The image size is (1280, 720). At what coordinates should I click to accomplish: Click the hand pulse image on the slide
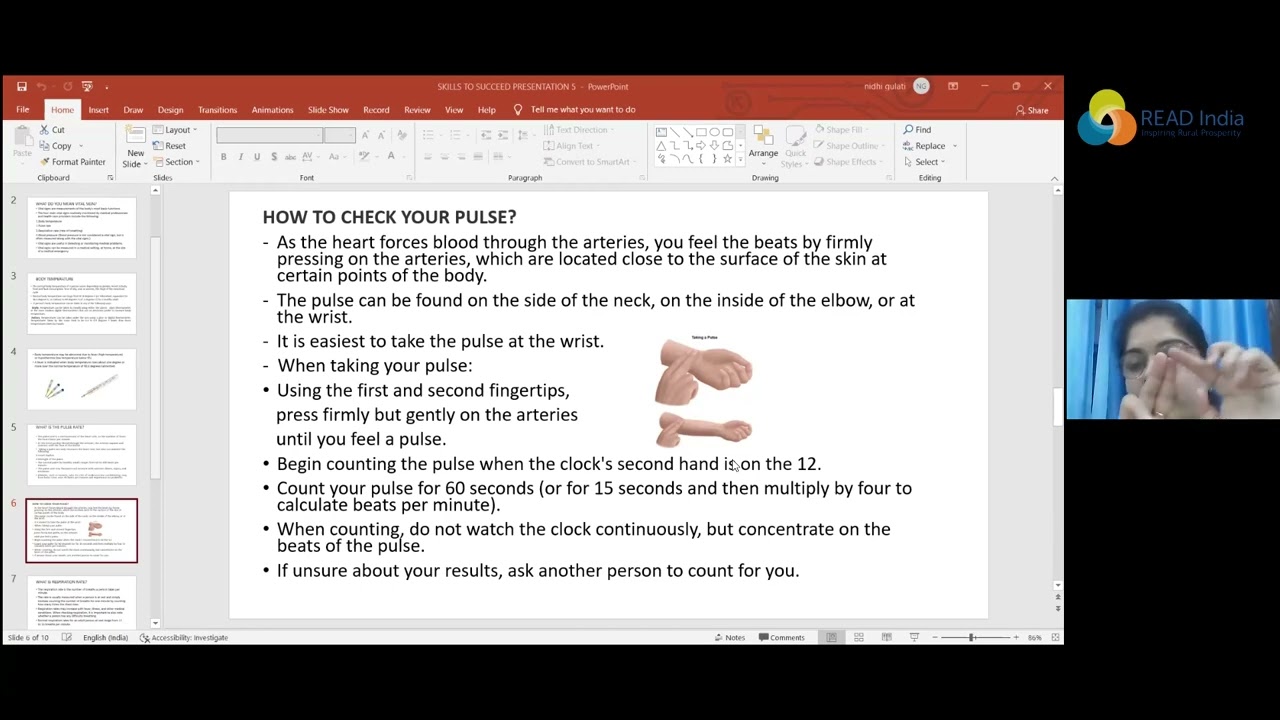tap(704, 392)
